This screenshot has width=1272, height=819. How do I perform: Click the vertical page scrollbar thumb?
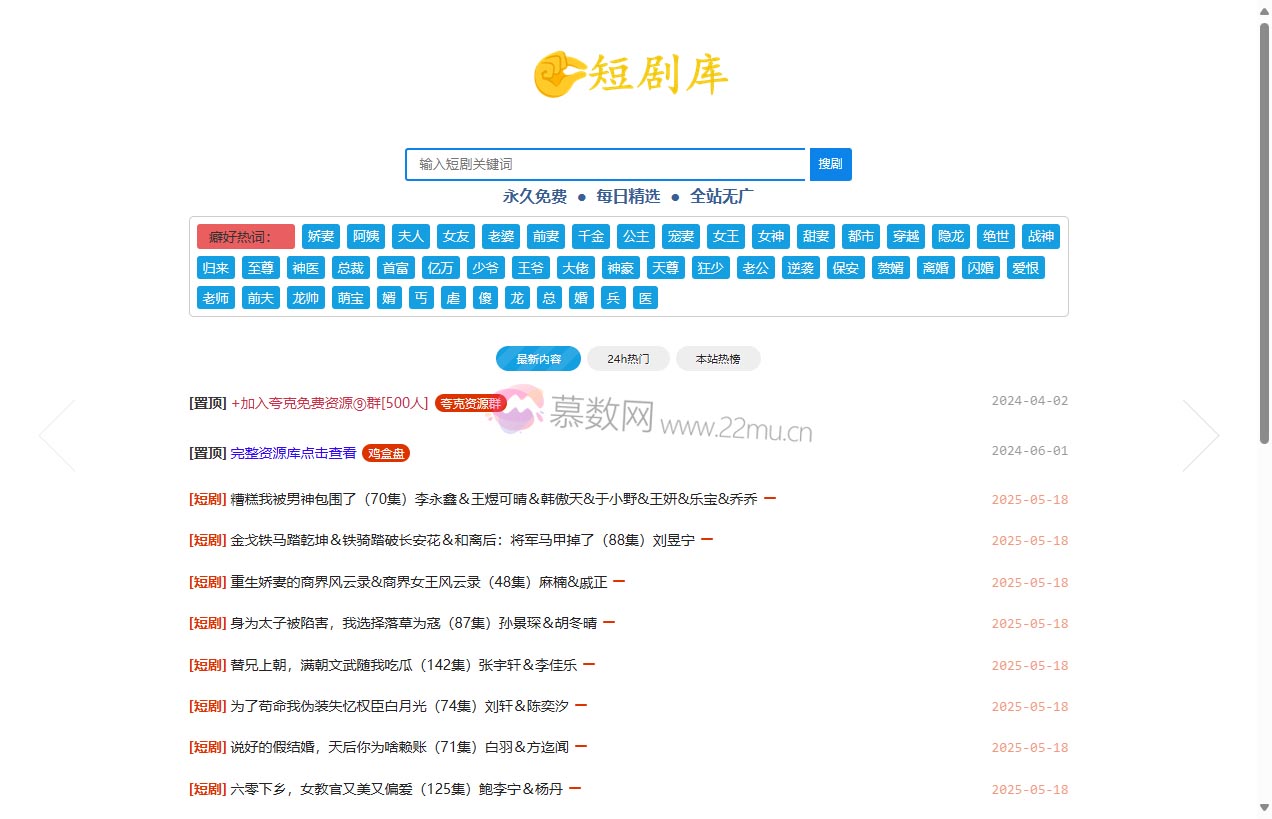1264,230
